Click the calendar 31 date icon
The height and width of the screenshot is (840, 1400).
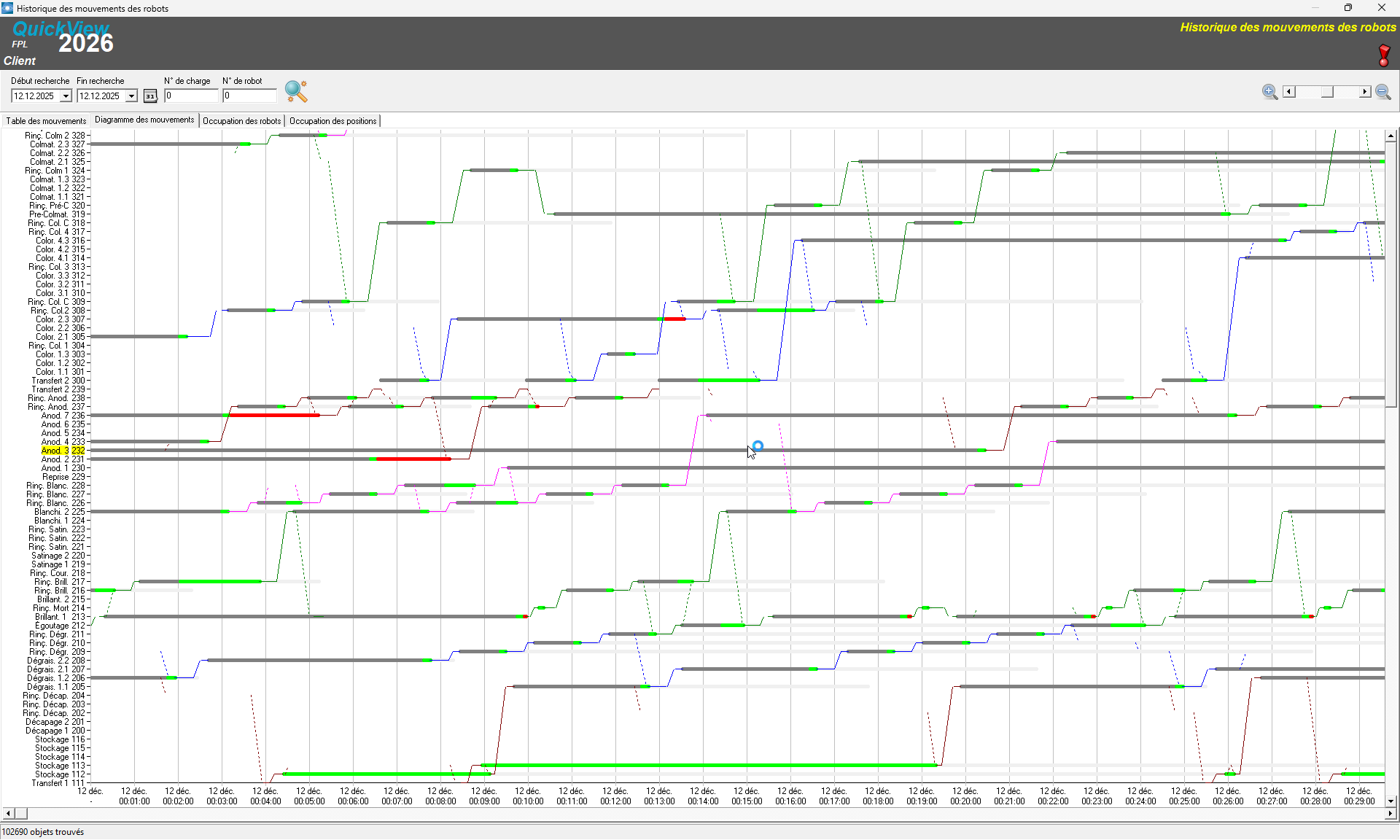150,96
